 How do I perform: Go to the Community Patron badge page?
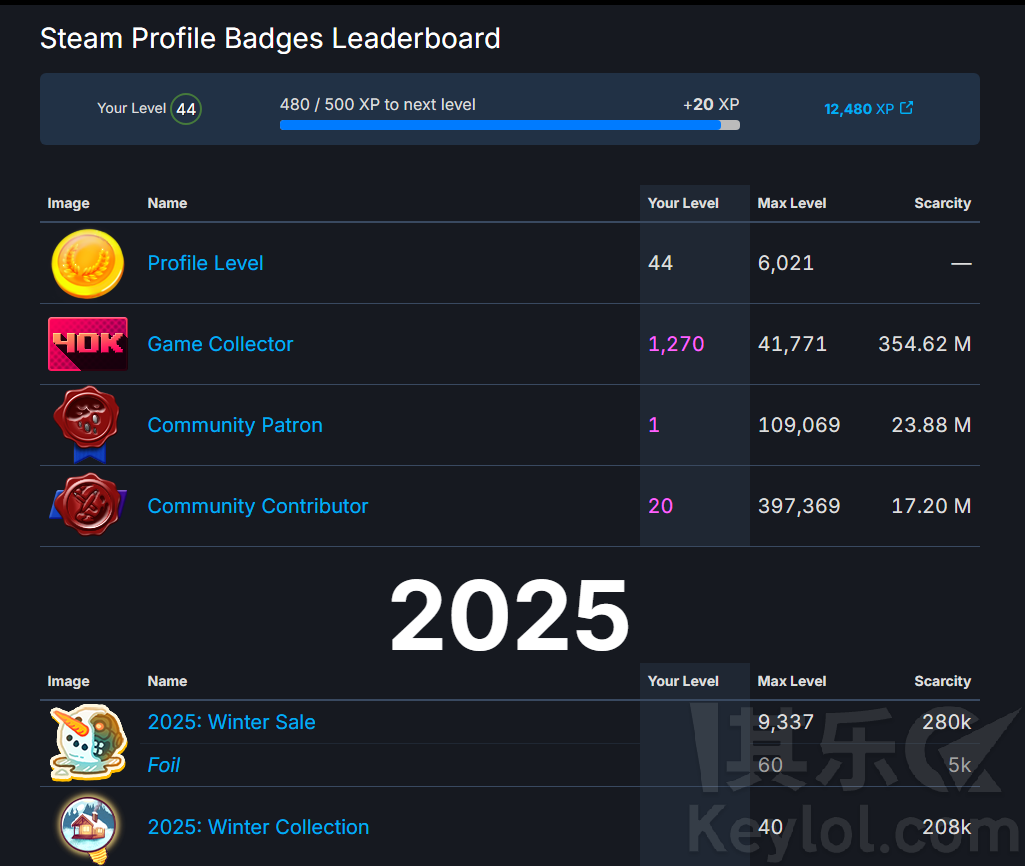click(x=235, y=425)
